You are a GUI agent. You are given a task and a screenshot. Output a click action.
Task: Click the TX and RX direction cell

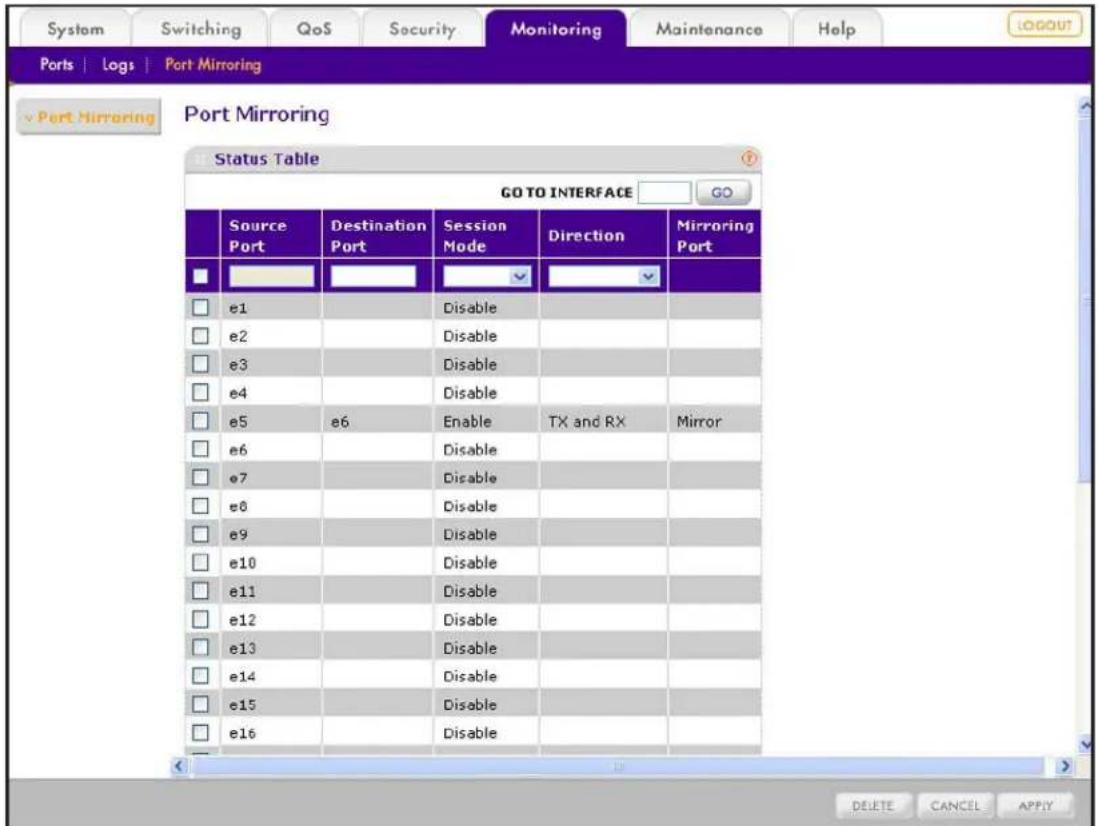pyautogui.click(x=604, y=421)
